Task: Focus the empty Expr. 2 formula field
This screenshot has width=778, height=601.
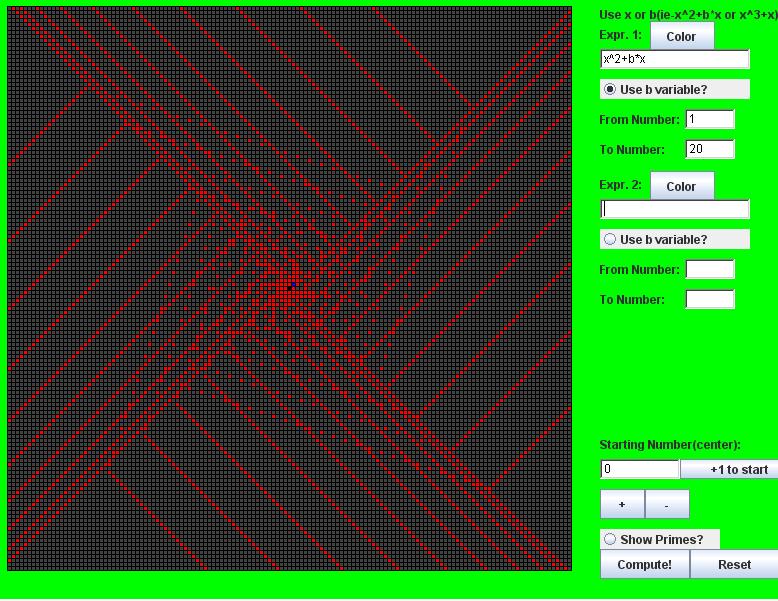Action: tap(675, 209)
